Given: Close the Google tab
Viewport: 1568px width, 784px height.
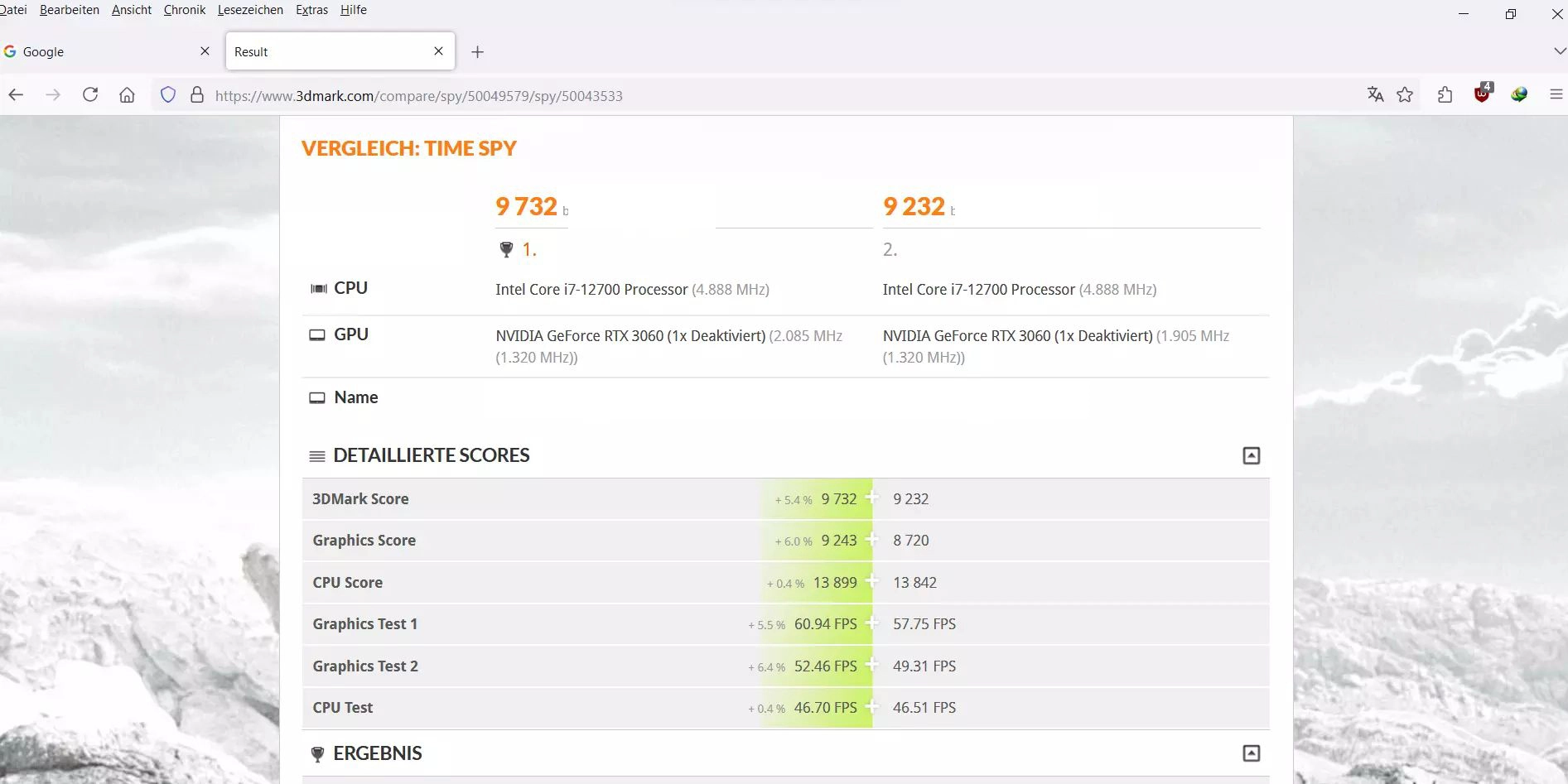Looking at the screenshot, I should tap(205, 51).
